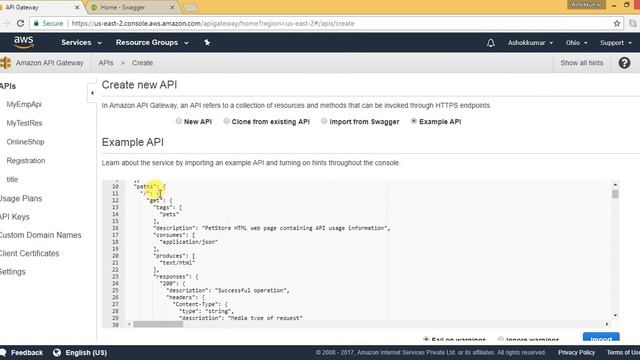Image resolution: width=640 pixels, height=360 pixels.
Task: Click the Feedback speech bubble icon
Action: pyautogui.click(x=3, y=352)
